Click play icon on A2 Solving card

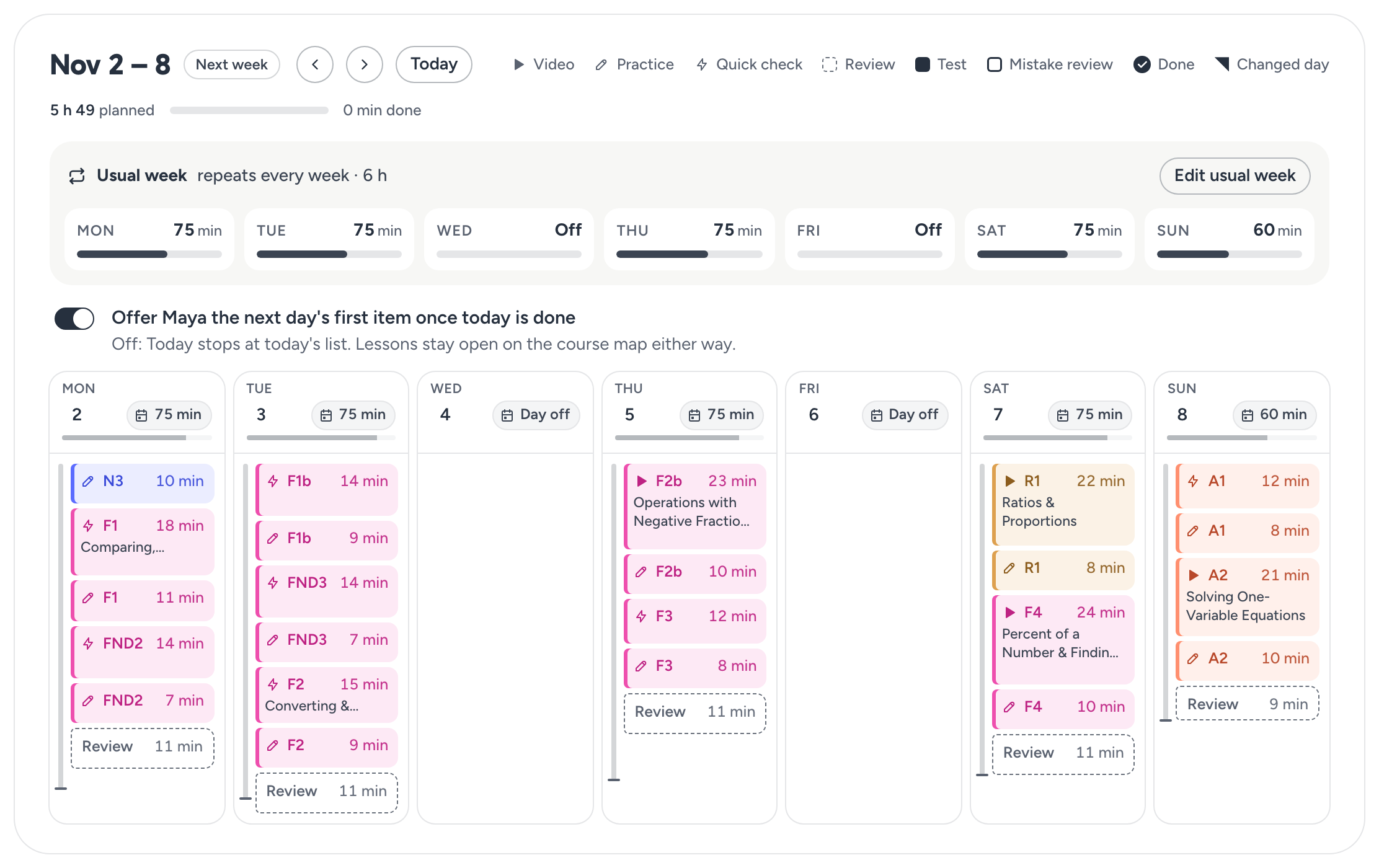[x=1194, y=575]
